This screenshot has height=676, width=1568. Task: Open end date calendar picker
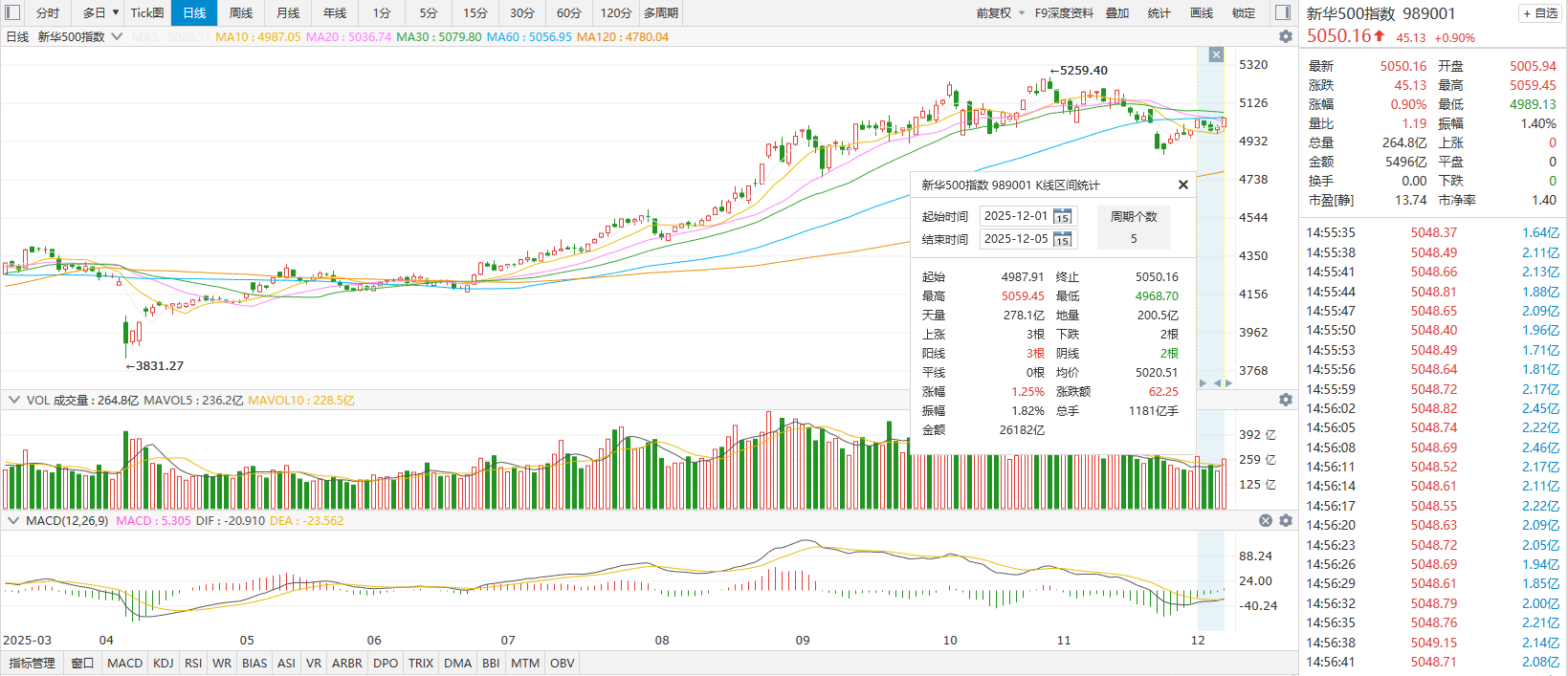1062,240
